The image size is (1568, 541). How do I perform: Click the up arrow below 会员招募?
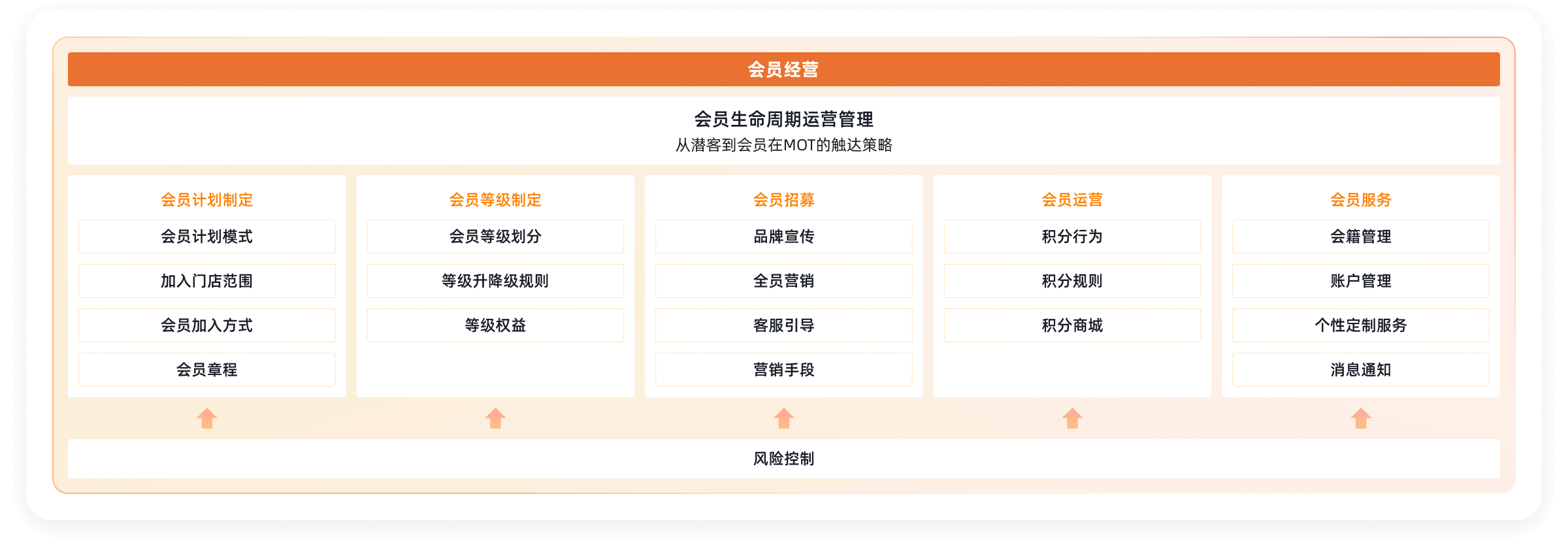[784, 418]
